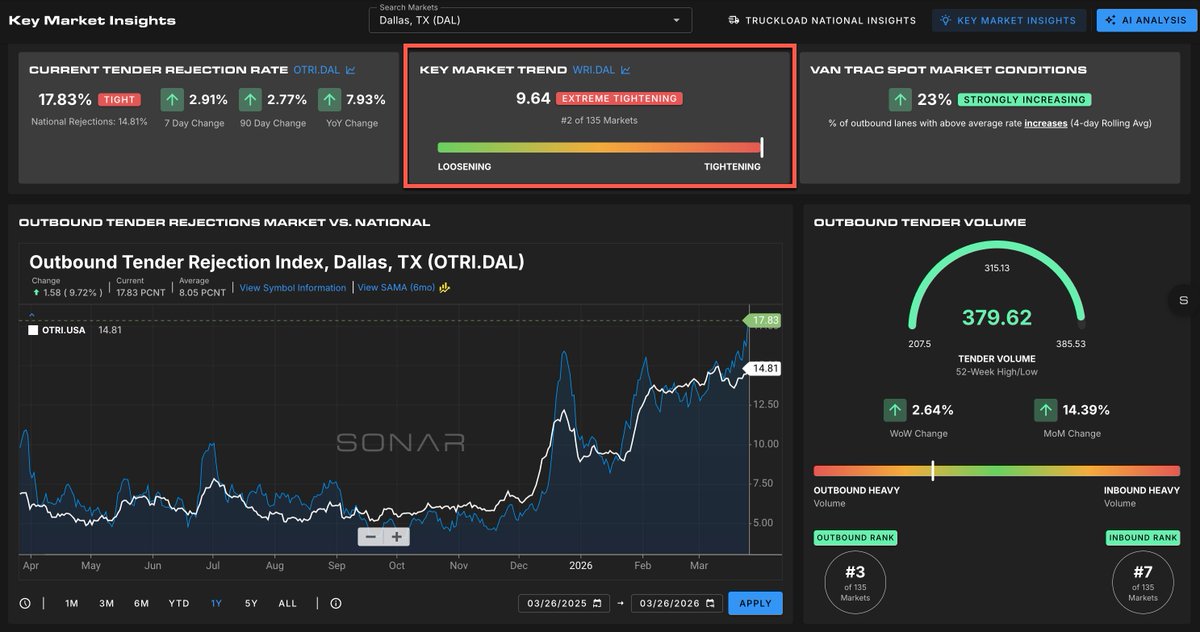The width and height of the screenshot is (1200, 632).
Task: Click green up arrow beside 23% spot conditions
Action: (901, 100)
